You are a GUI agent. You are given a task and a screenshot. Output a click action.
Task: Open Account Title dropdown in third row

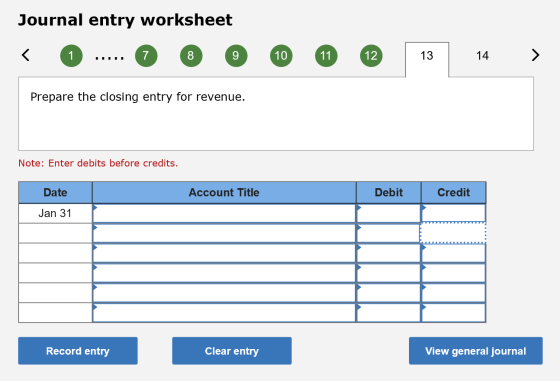click(224, 253)
